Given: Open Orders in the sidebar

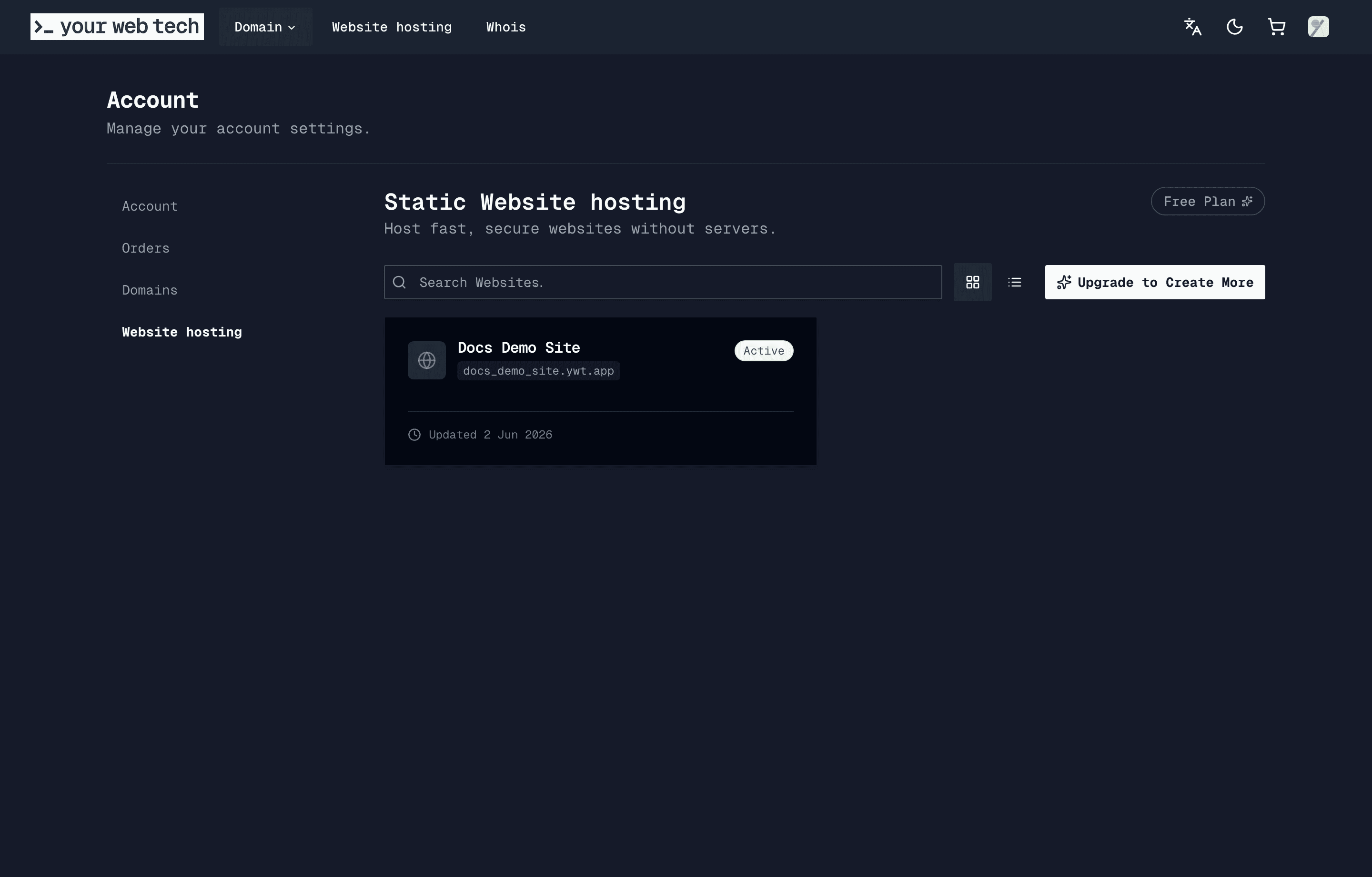Looking at the screenshot, I should click(146, 248).
